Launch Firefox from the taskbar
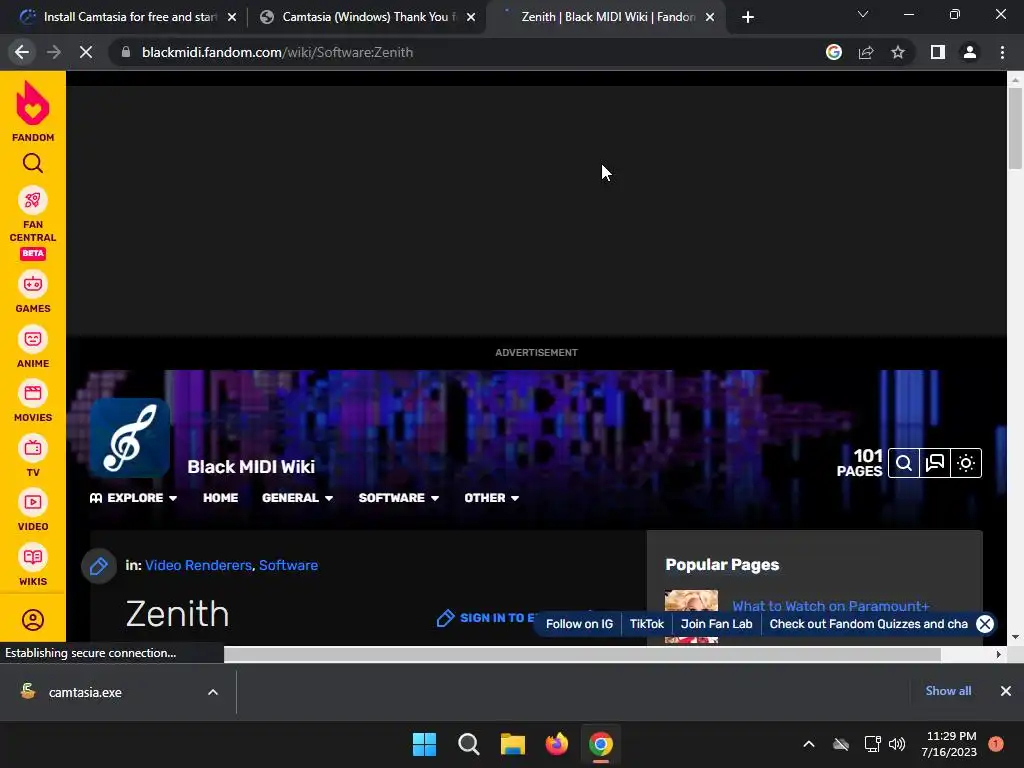 [556, 744]
